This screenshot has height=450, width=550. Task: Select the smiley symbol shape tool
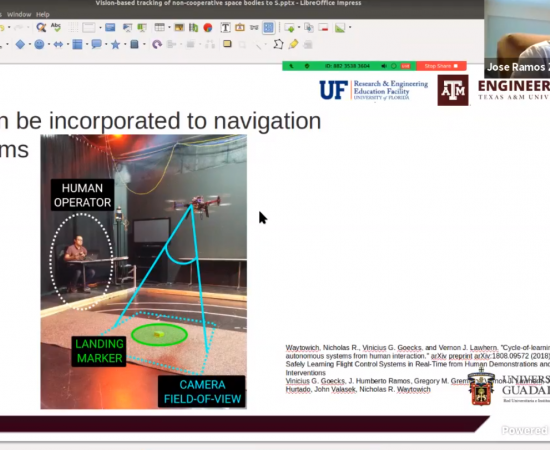pos(39,44)
